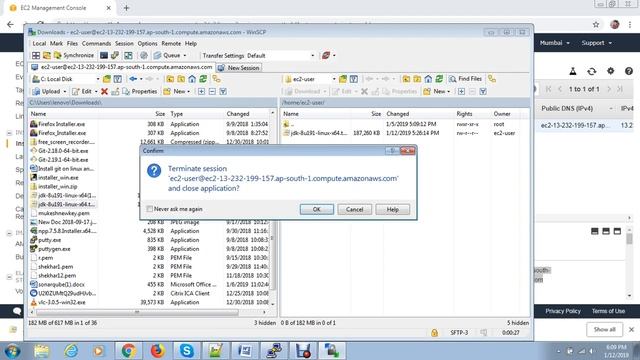Click the Synchronize toolbar button
This screenshot has height=360, width=640.
coord(74,55)
